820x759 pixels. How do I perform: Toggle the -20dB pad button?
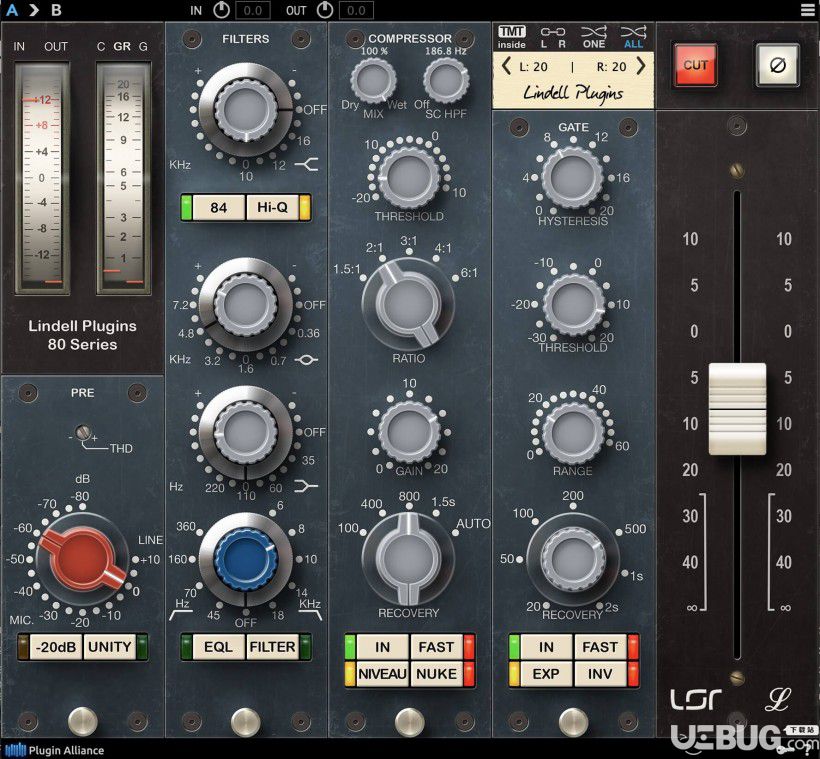[55, 647]
